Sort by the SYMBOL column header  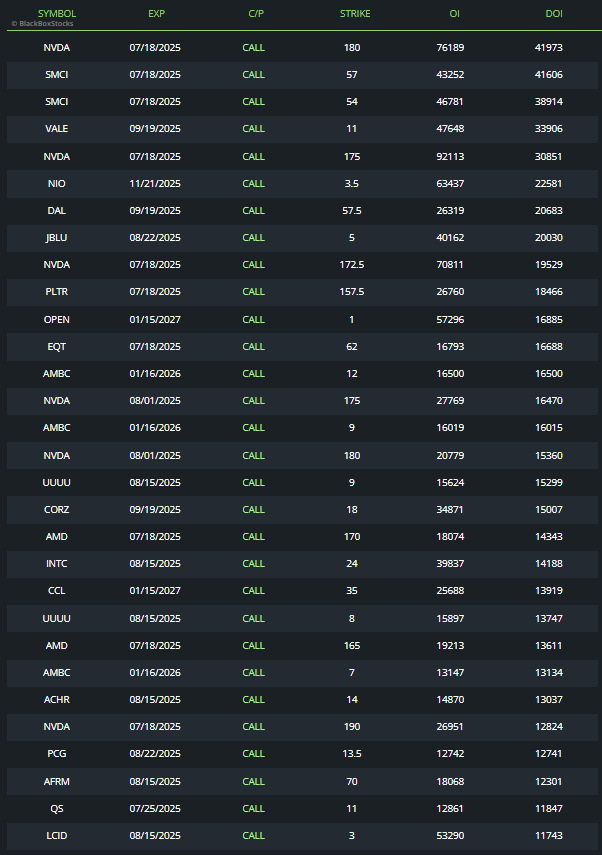click(57, 14)
